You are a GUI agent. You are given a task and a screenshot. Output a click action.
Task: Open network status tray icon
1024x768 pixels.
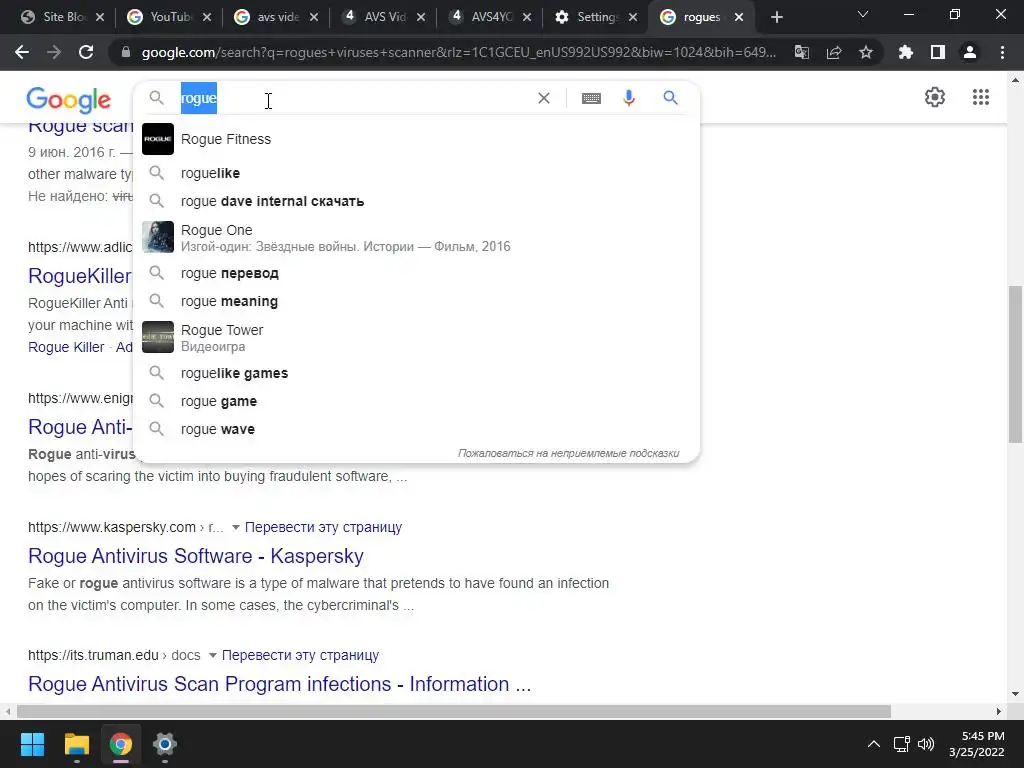click(x=901, y=744)
